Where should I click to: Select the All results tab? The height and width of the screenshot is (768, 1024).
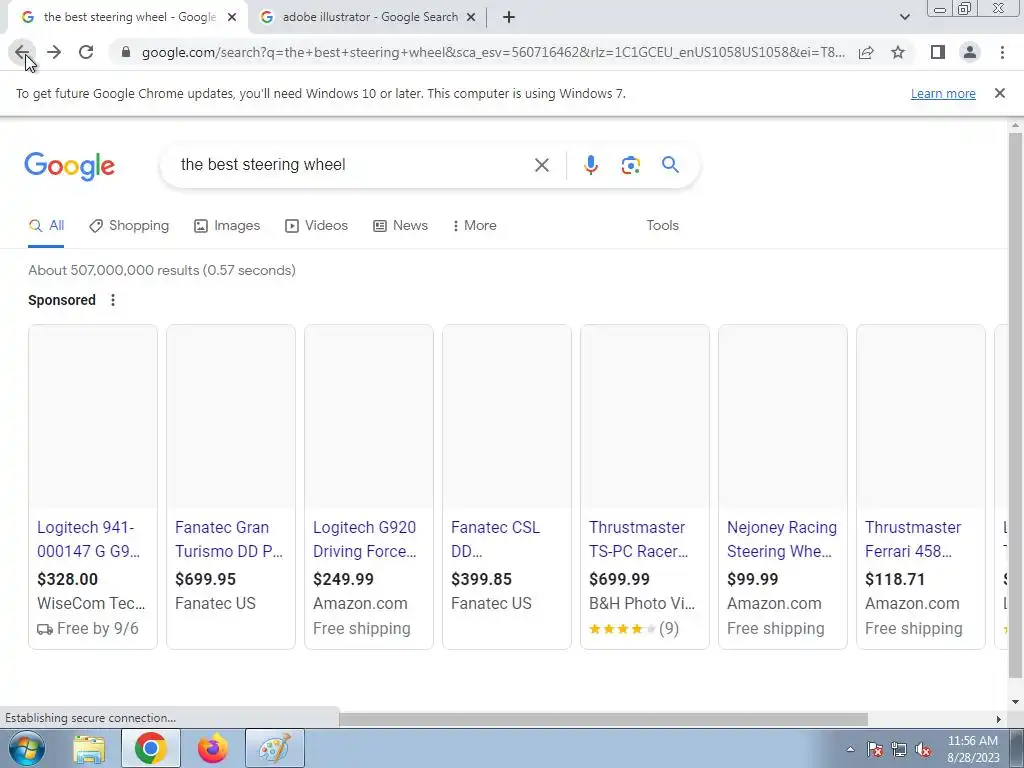point(46,225)
